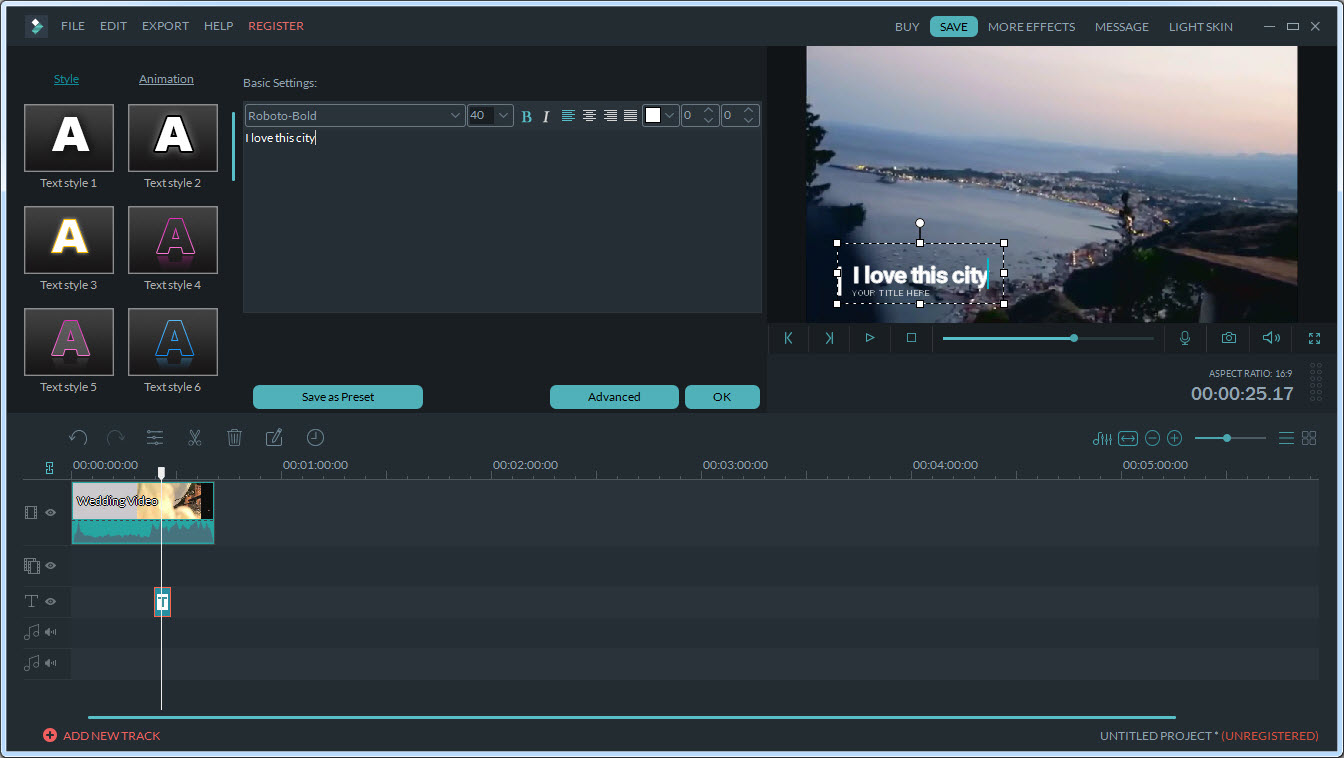The width and height of the screenshot is (1344, 758).
Task: Open the text color dropdown arrow
Action: tap(670, 116)
